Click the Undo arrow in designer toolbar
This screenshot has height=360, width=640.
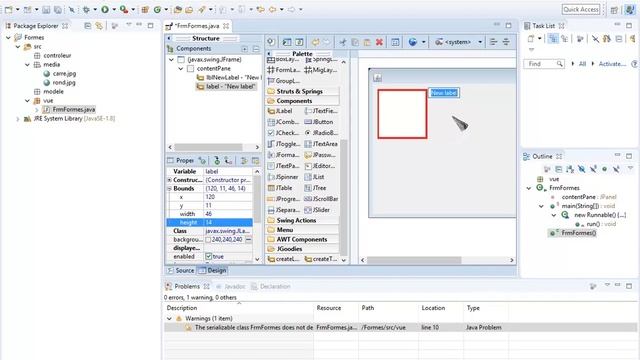tap(316, 42)
